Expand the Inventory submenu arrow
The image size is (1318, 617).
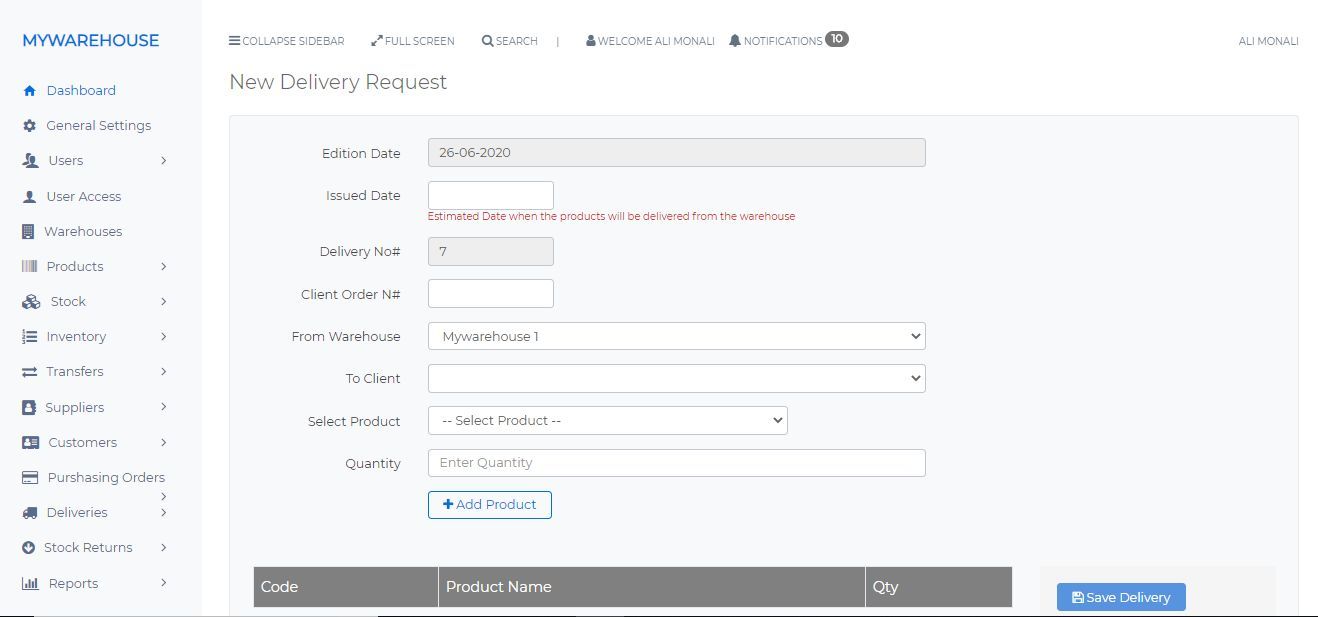(x=163, y=337)
